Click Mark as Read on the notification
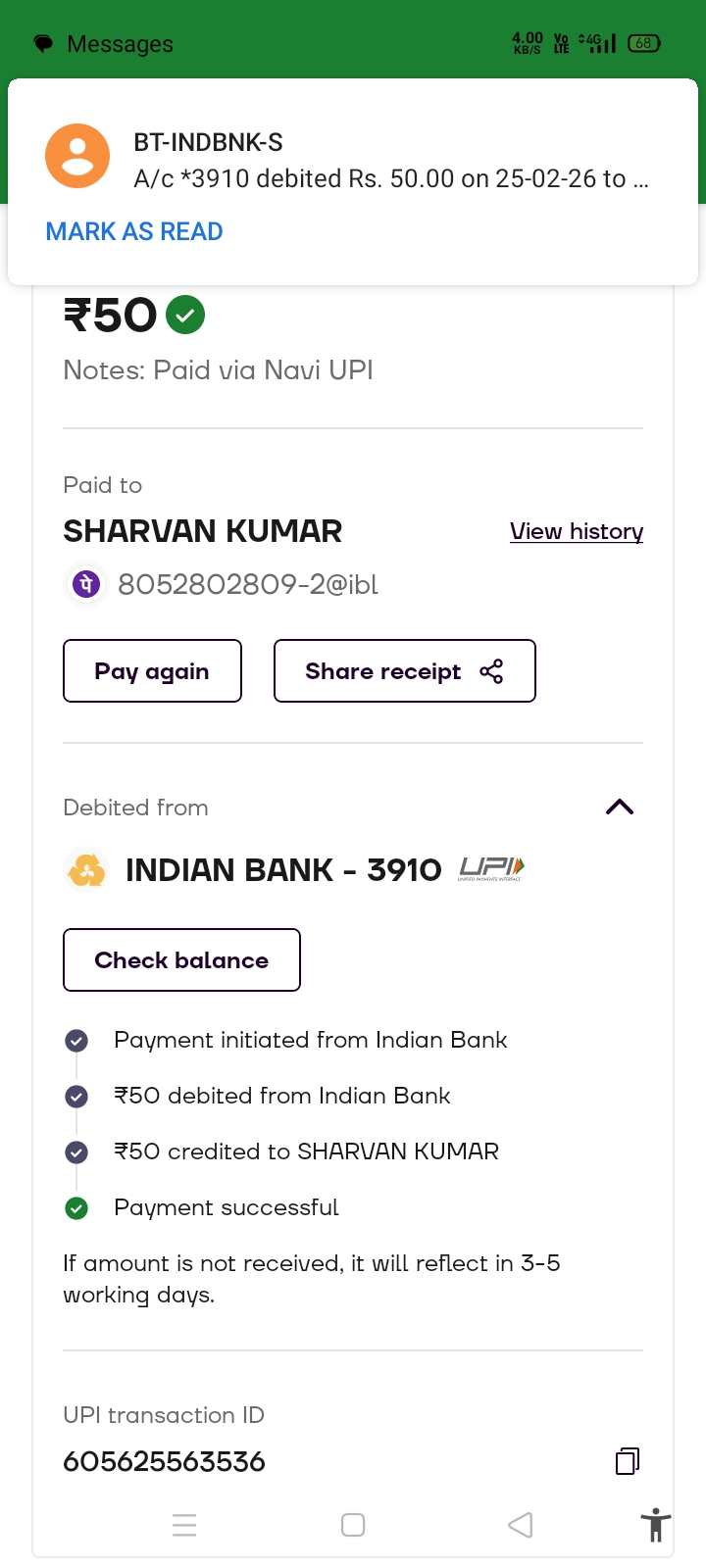The height and width of the screenshot is (1568, 706). [x=134, y=232]
